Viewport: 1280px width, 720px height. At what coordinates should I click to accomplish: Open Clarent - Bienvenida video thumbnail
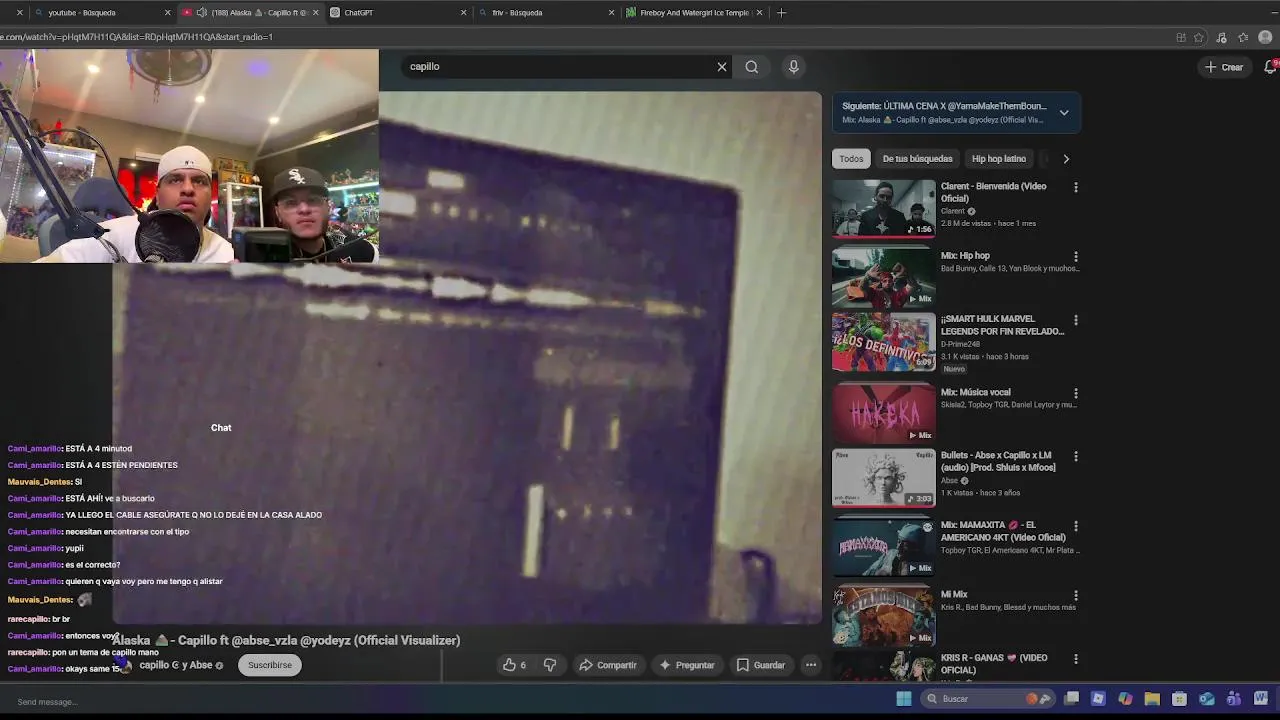[x=884, y=208]
